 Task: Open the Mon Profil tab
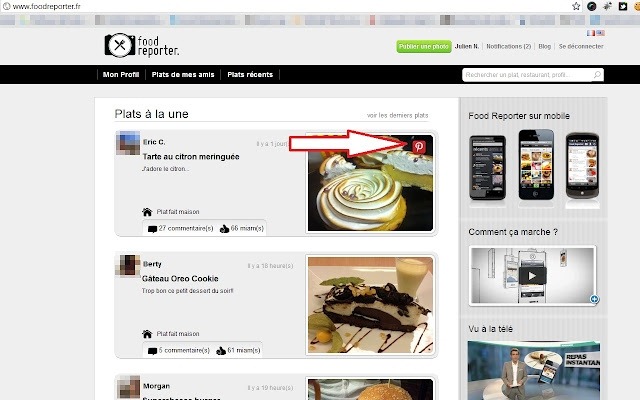tap(121, 75)
